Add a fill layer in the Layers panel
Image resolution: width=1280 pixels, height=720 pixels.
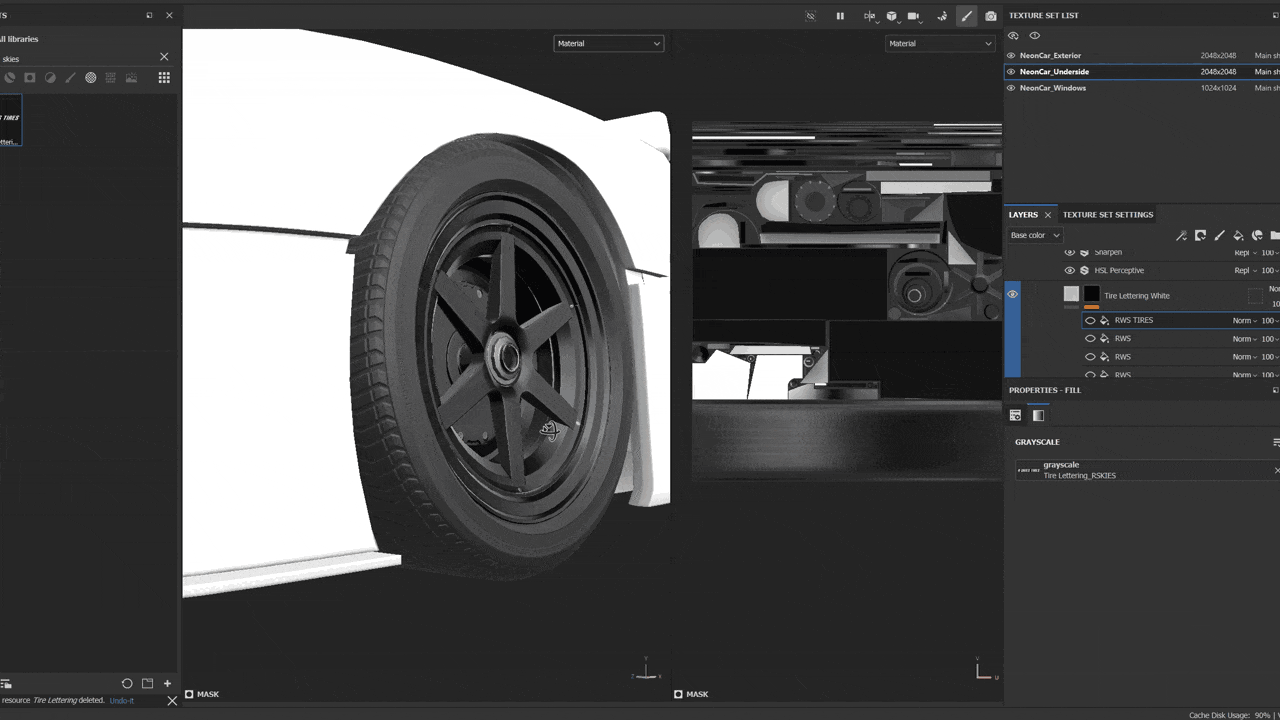(x=1238, y=235)
